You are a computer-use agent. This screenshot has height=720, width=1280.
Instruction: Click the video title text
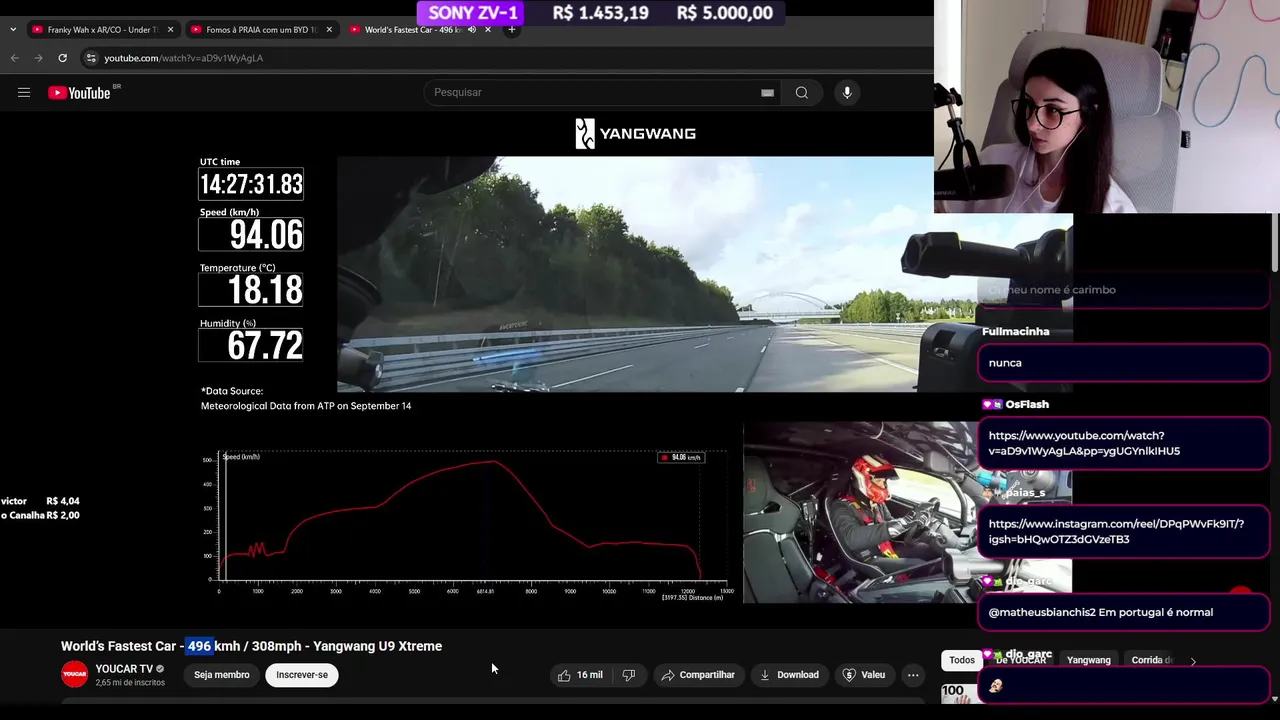pos(251,646)
